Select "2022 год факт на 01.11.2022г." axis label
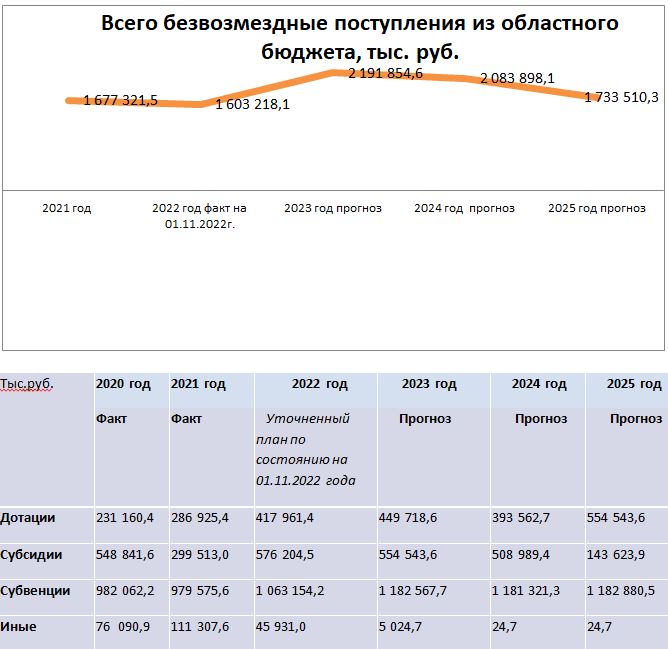 199,216
